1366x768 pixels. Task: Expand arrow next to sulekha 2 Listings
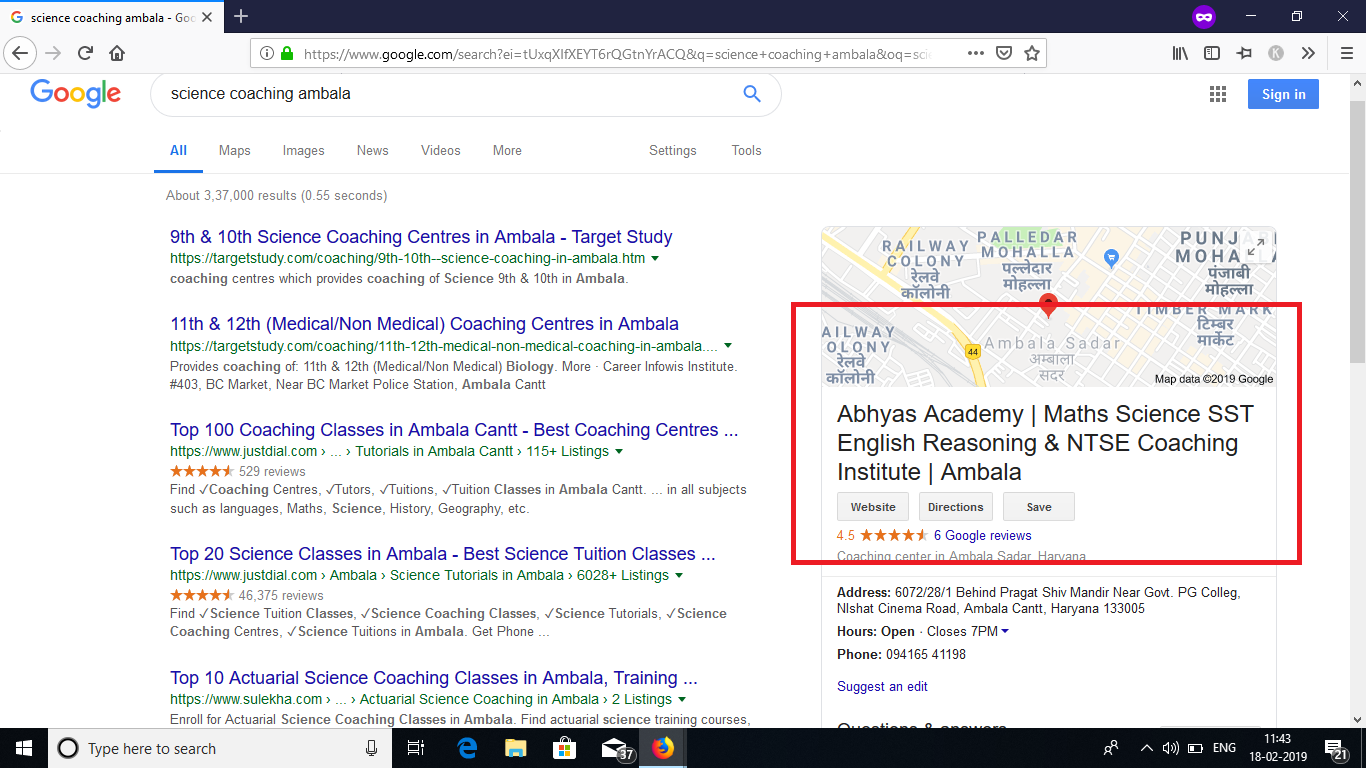(681, 700)
